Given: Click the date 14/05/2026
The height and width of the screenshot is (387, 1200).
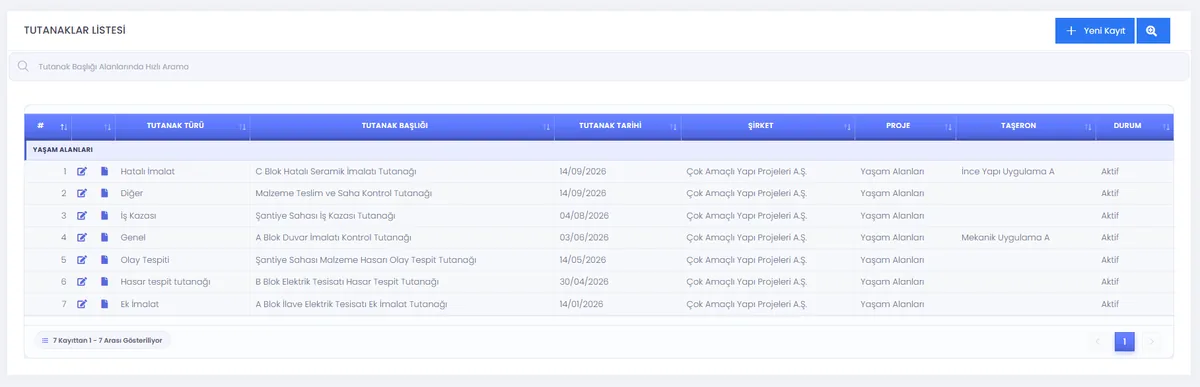Looking at the screenshot, I should click(583, 259).
